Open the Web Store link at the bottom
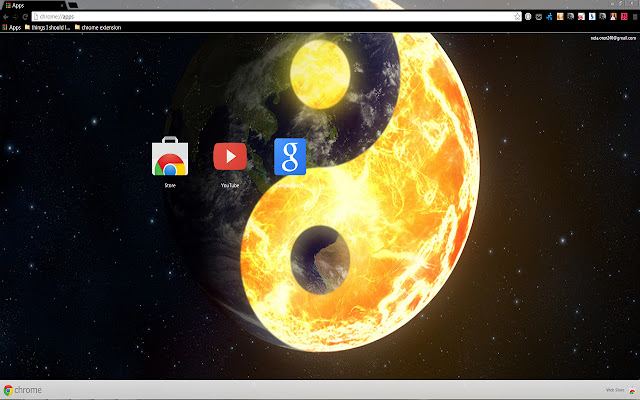 620,390
